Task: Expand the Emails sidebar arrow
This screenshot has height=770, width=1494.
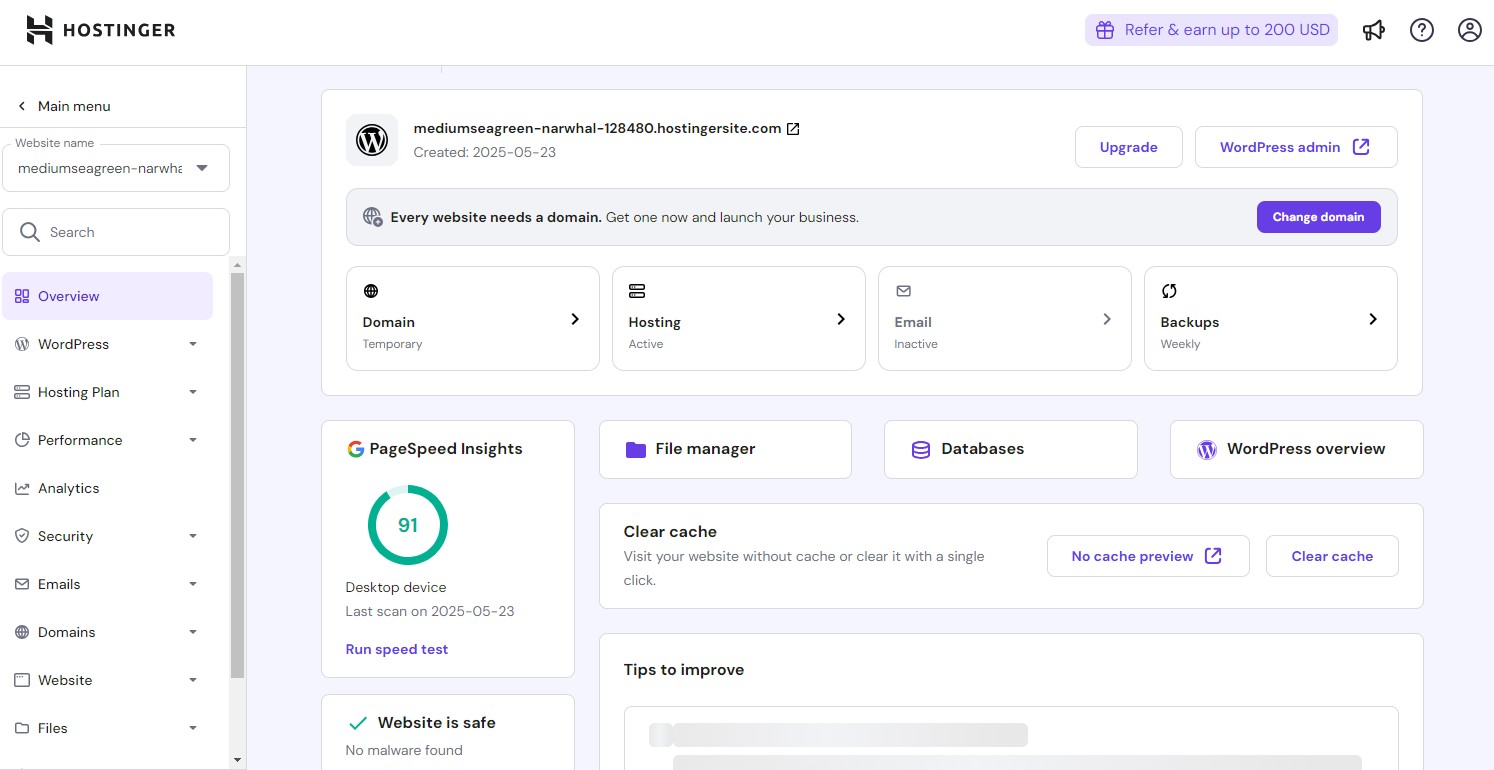Action: coord(193,584)
